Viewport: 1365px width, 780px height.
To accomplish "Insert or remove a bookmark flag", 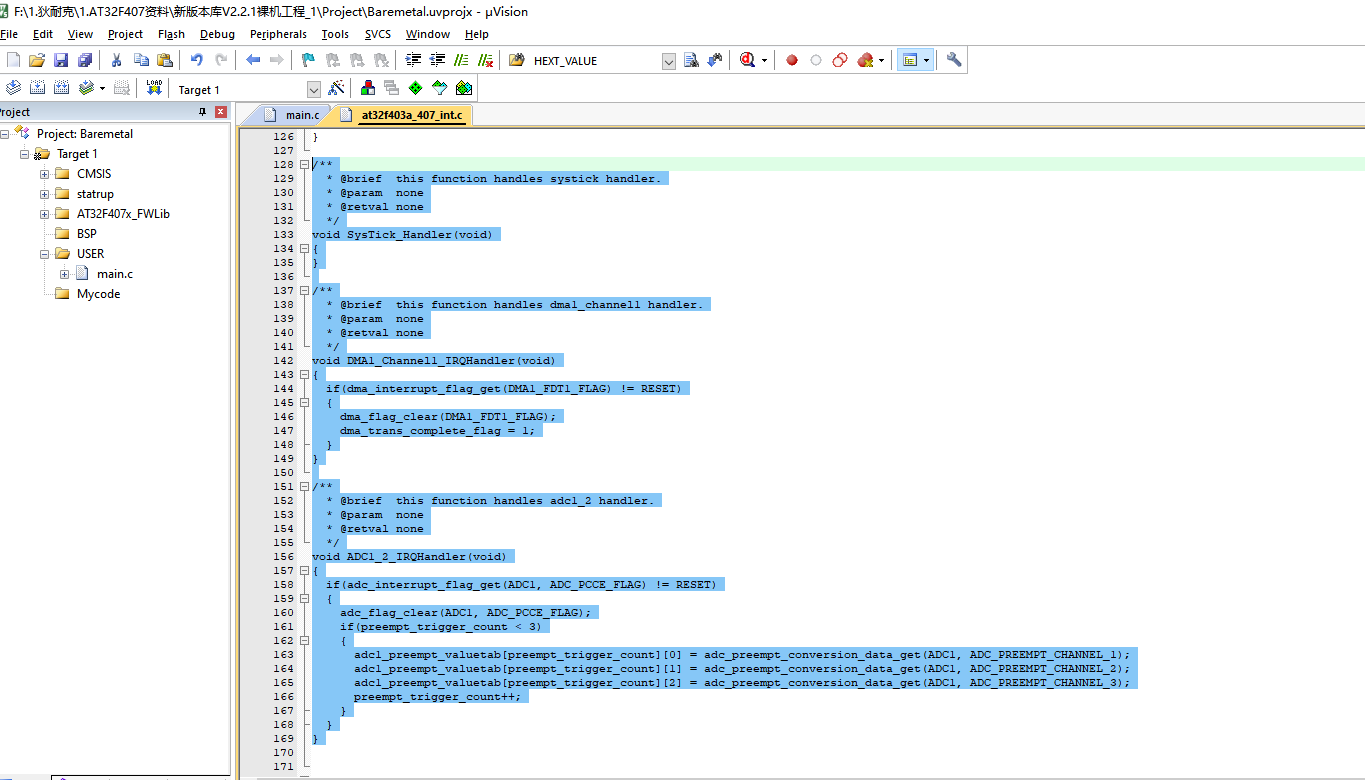I will (x=309, y=60).
